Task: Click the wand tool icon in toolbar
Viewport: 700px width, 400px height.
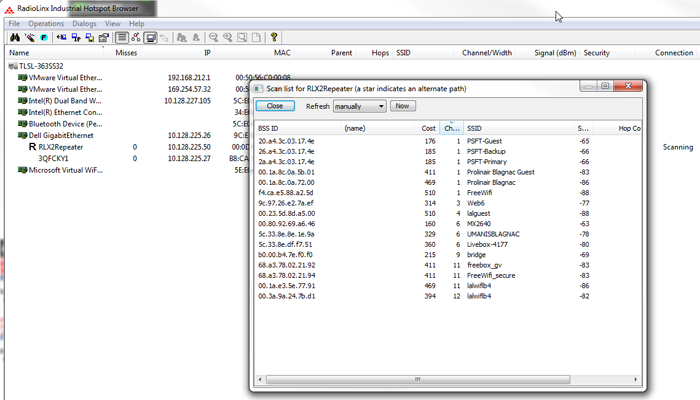Action: [29, 38]
